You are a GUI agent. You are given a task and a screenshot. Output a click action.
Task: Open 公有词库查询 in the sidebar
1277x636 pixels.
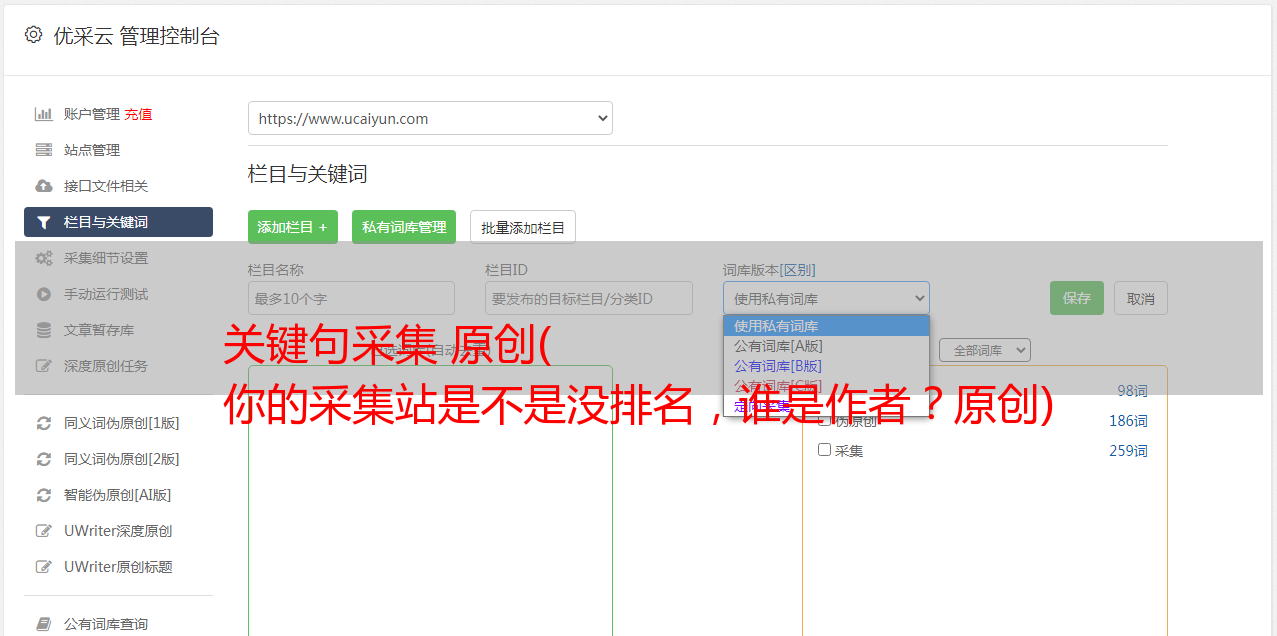[106, 624]
